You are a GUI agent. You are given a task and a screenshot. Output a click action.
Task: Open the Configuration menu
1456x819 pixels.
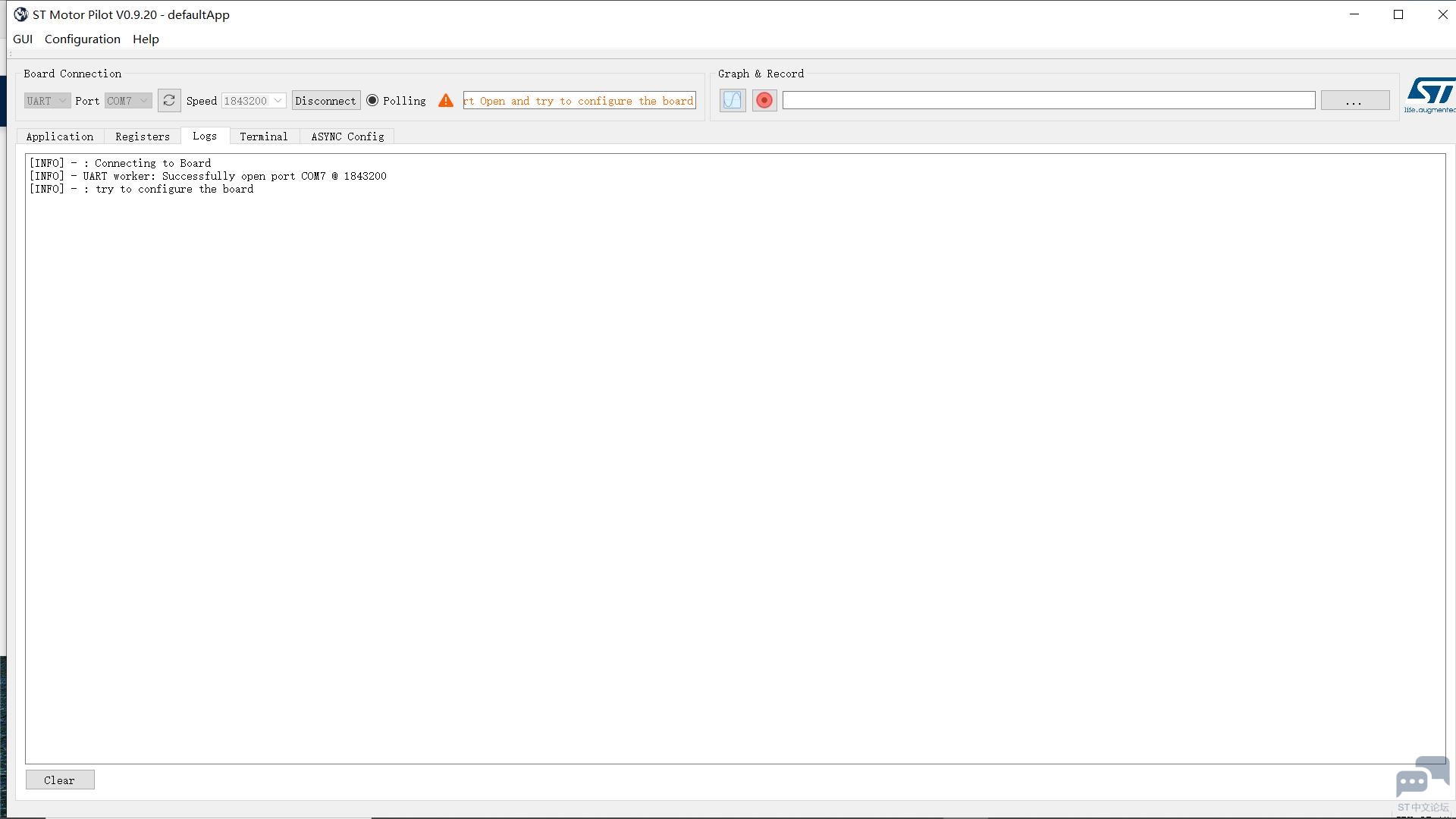point(83,39)
